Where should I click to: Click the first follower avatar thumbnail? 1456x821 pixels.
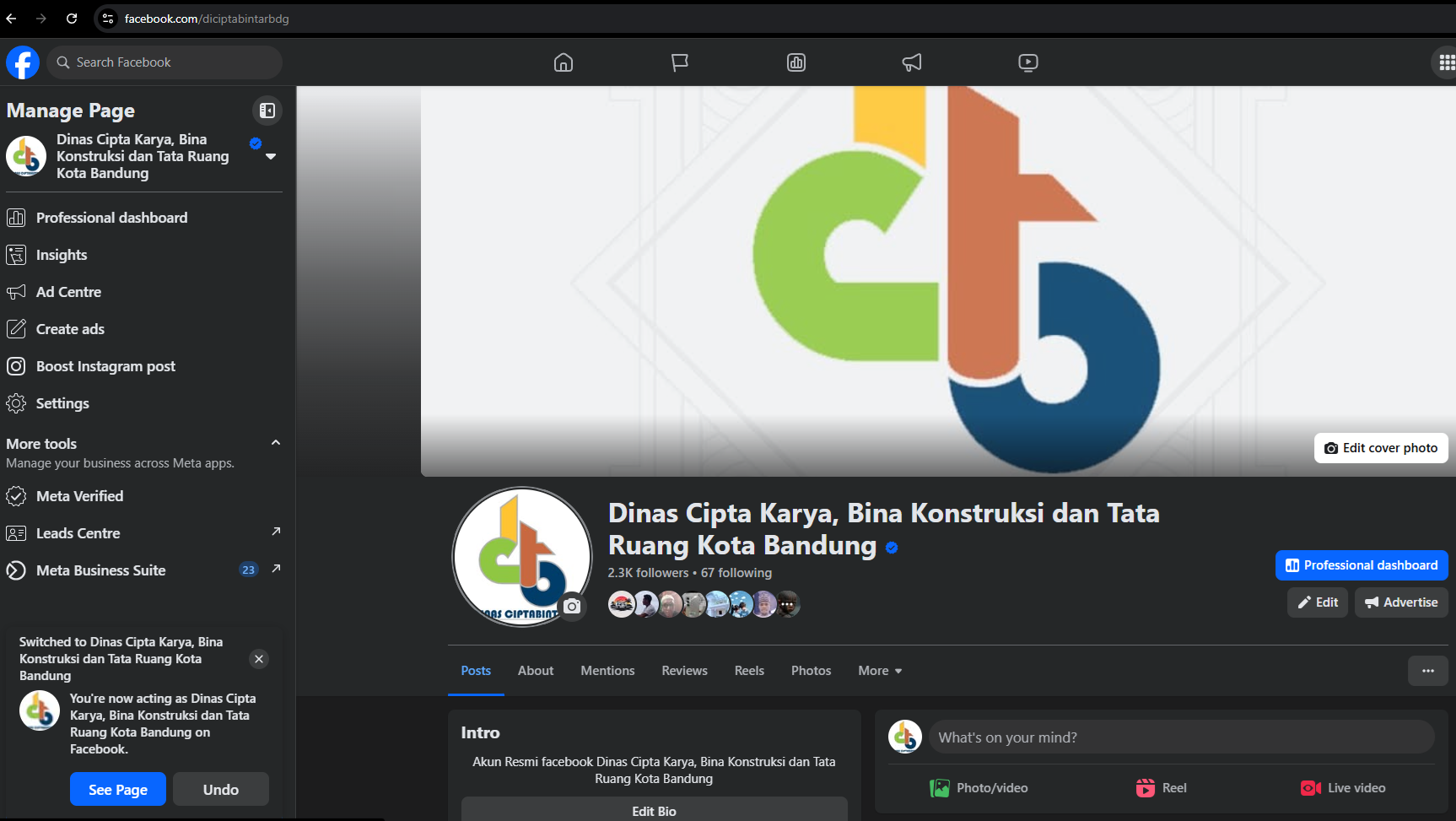click(x=622, y=604)
